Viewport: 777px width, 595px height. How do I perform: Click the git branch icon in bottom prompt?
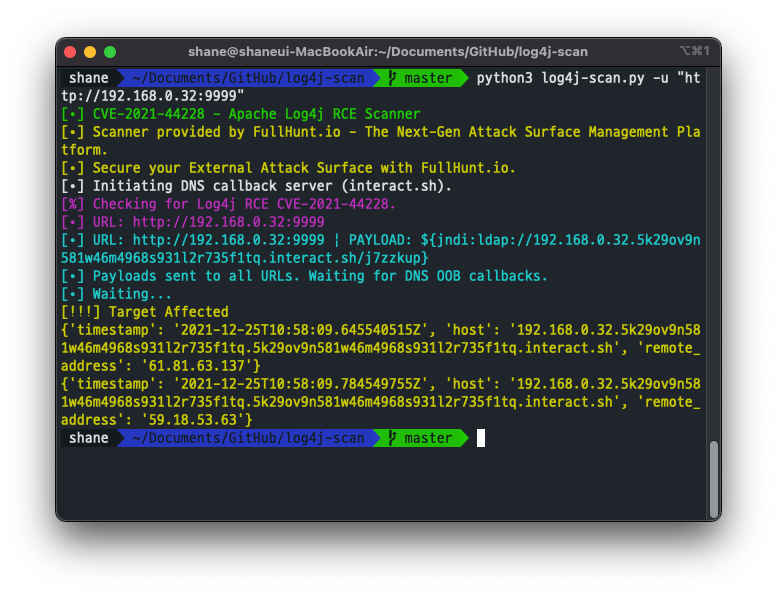(x=392, y=438)
